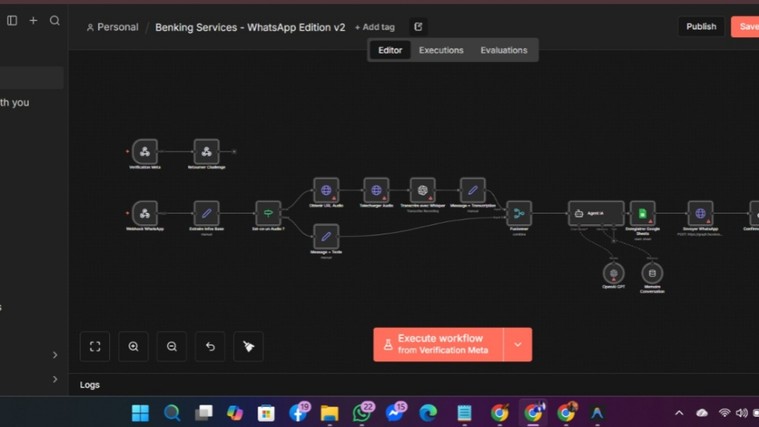Click the Wi-Fi network tray icon

pos(724,413)
